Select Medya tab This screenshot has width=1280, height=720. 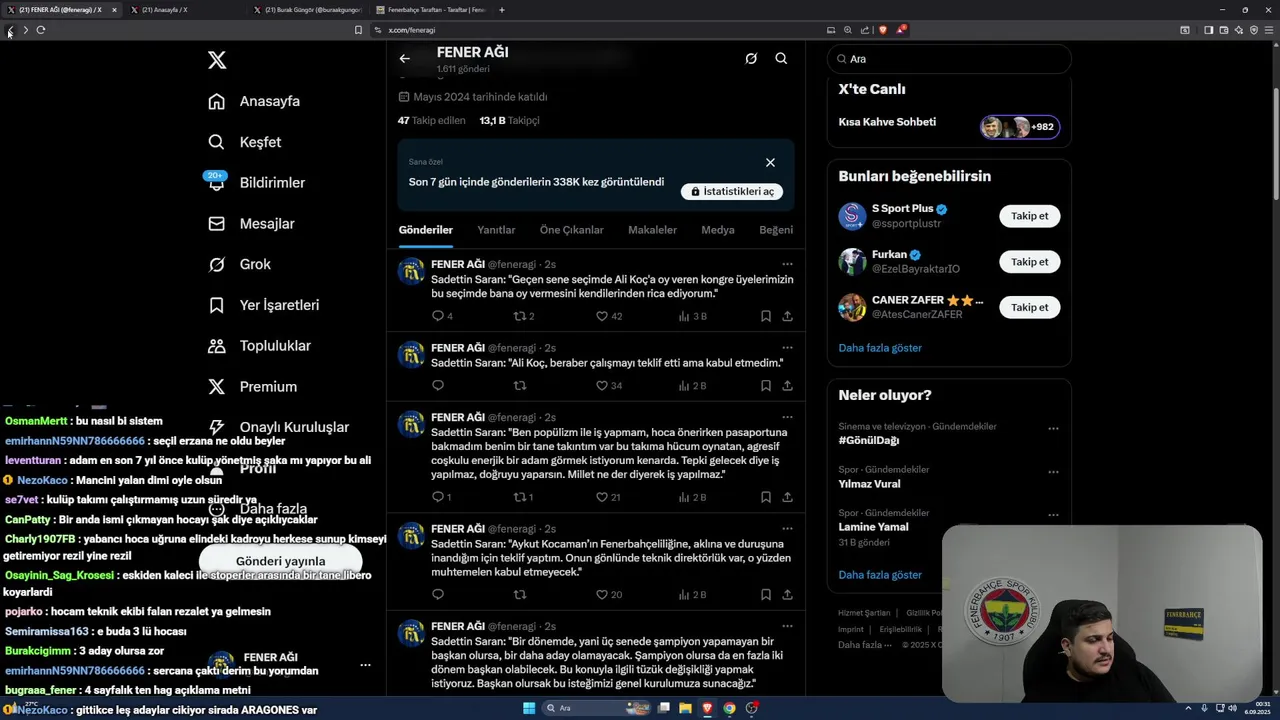[718, 230]
